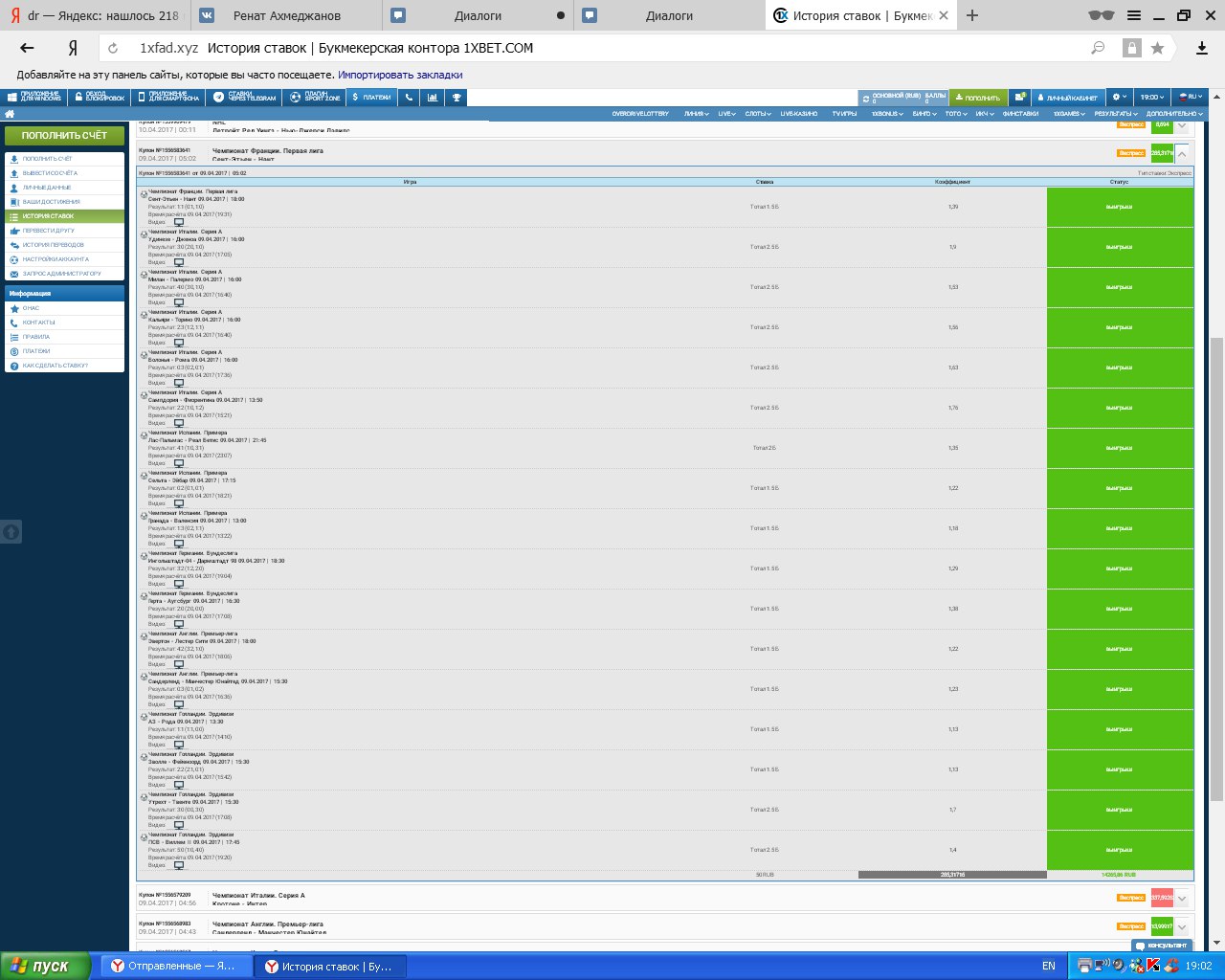Open the Yandex browser menu (hamburger) icon
This screenshot has height=980, width=1225.
pos(1134,15)
